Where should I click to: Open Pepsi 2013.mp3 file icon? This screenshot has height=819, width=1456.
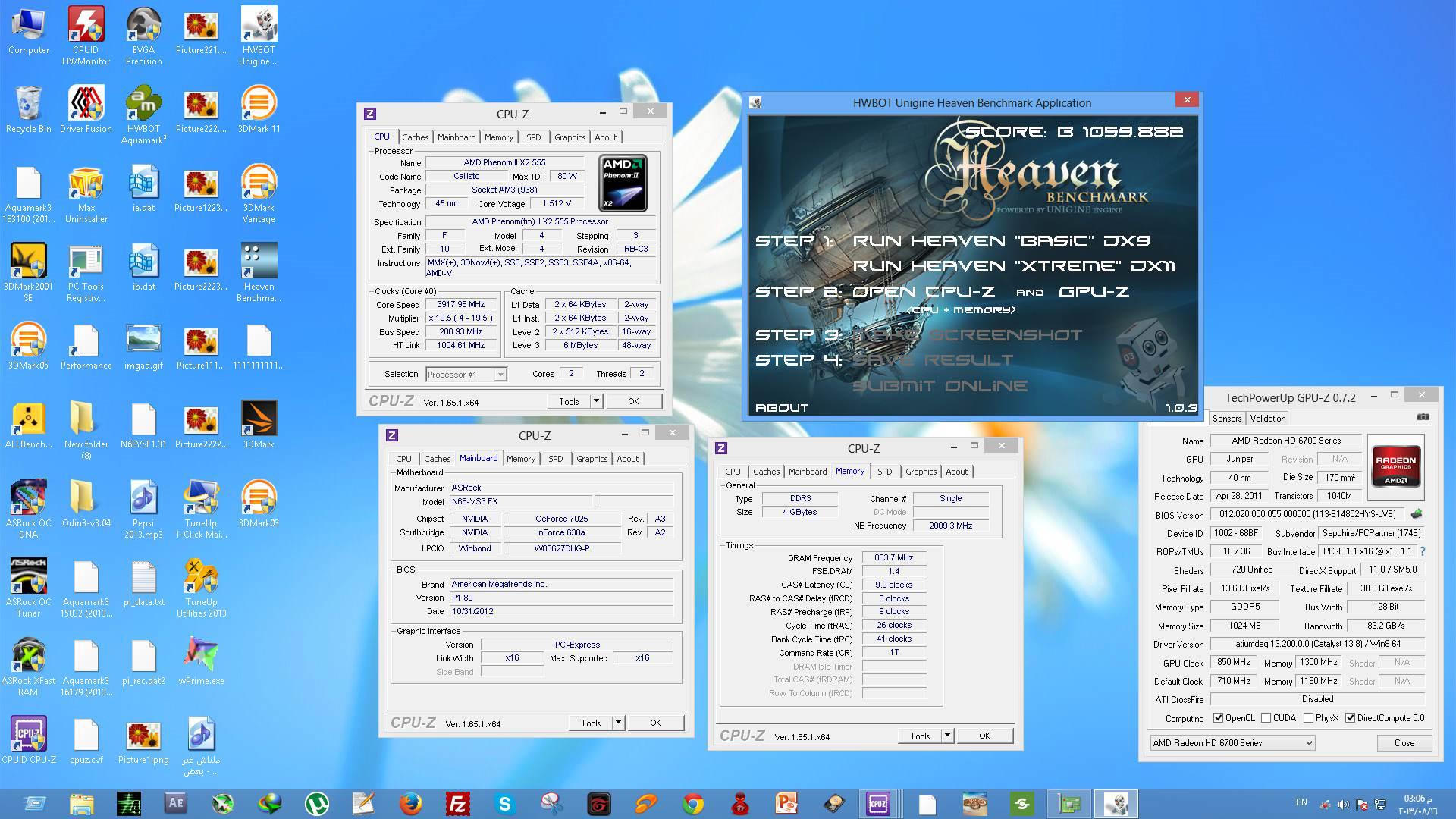[x=143, y=509]
